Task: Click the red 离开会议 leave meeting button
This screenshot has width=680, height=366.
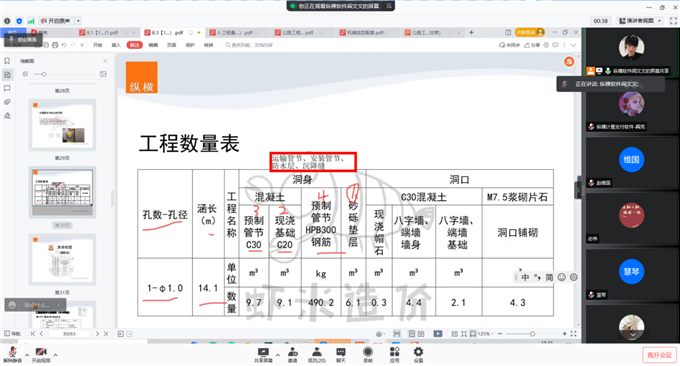Action: click(659, 355)
